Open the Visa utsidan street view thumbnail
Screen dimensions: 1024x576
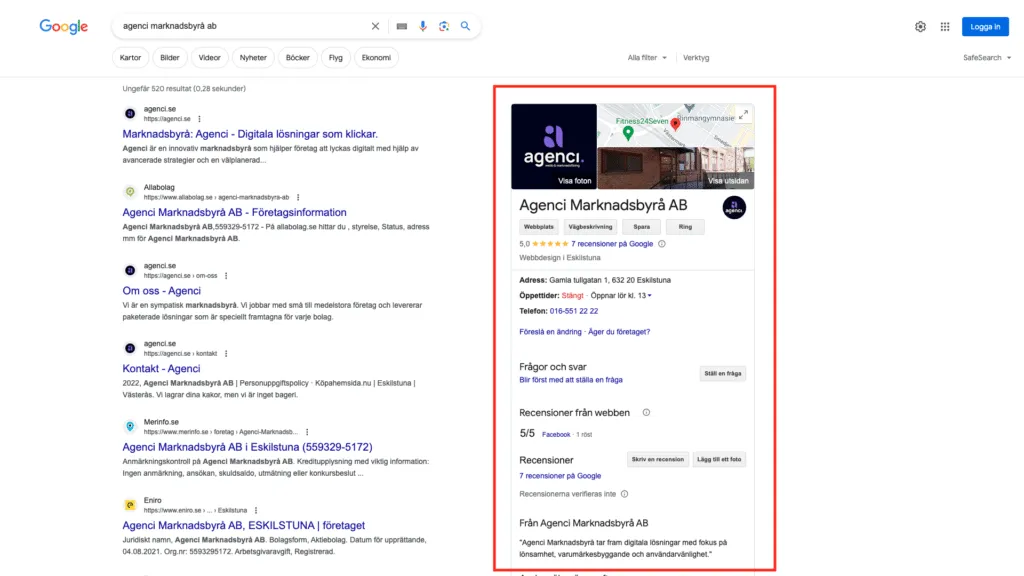click(x=676, y=168)
